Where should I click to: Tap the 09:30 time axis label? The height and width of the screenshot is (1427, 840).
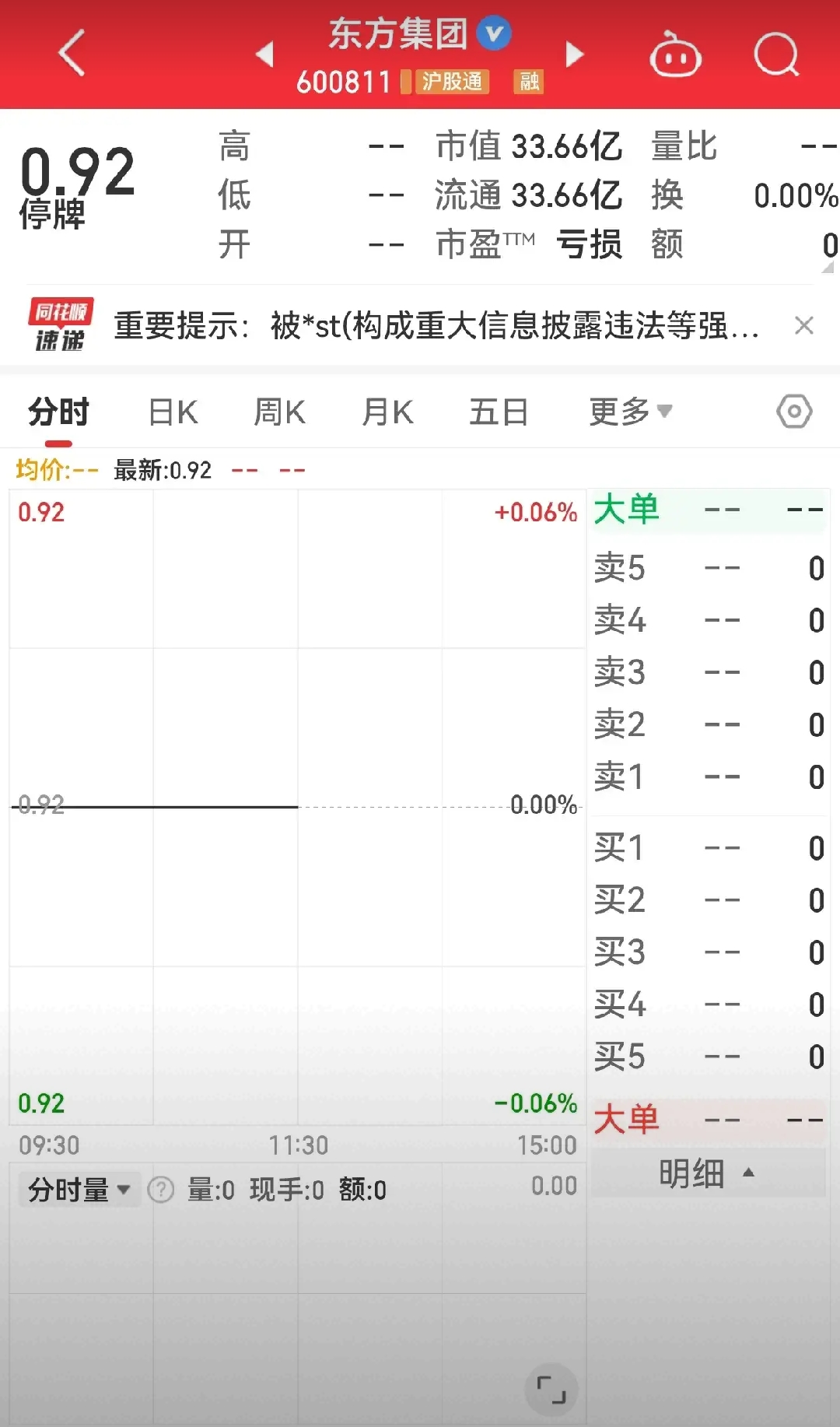coord(49,1145)
